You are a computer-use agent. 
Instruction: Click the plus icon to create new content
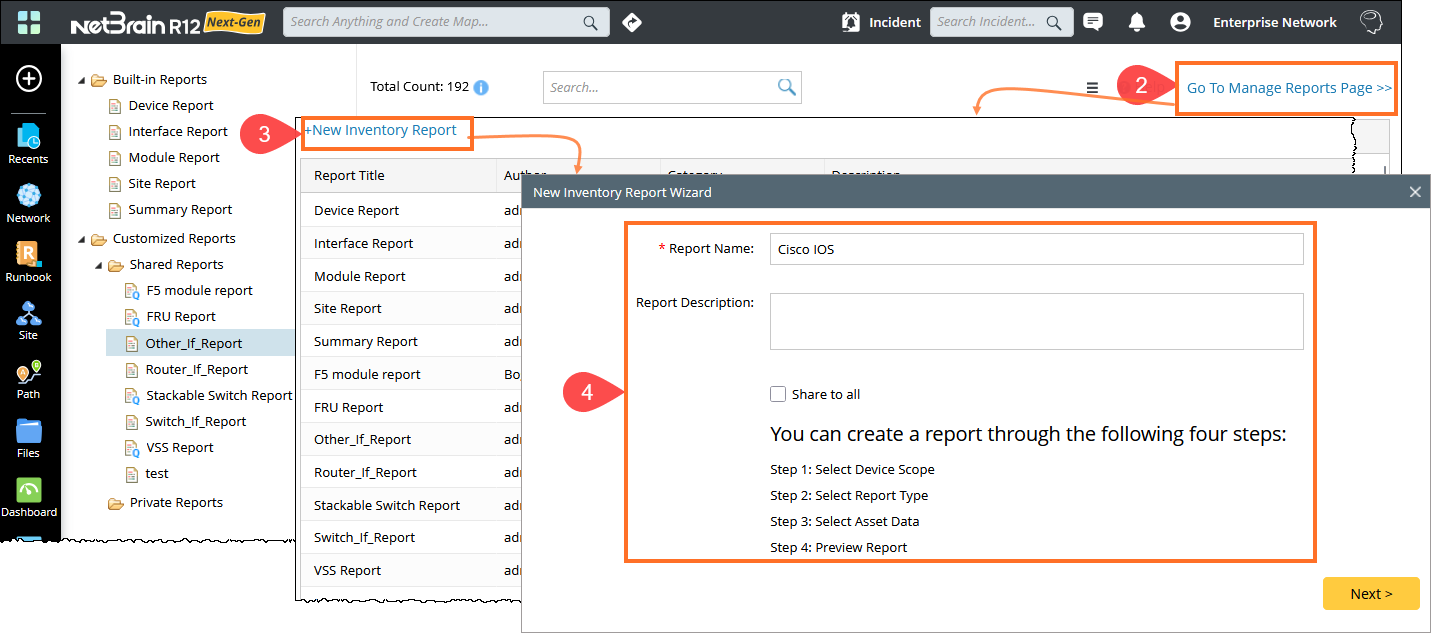tap(28, 78)
